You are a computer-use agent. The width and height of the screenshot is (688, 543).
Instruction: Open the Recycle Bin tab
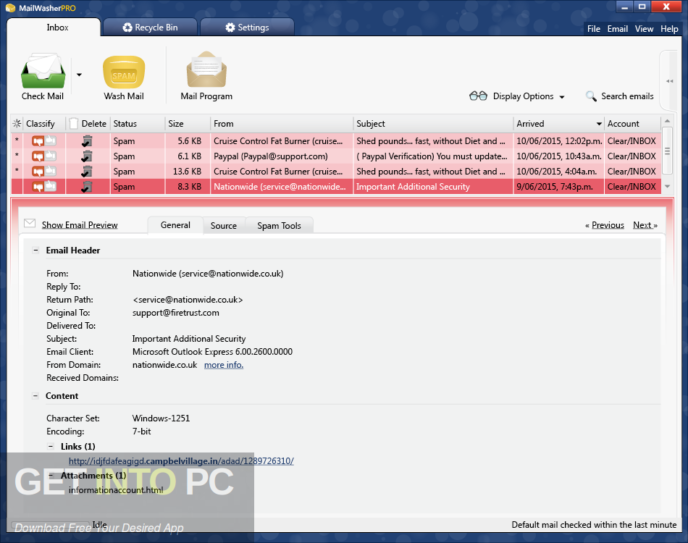click(x=150, y=27)
